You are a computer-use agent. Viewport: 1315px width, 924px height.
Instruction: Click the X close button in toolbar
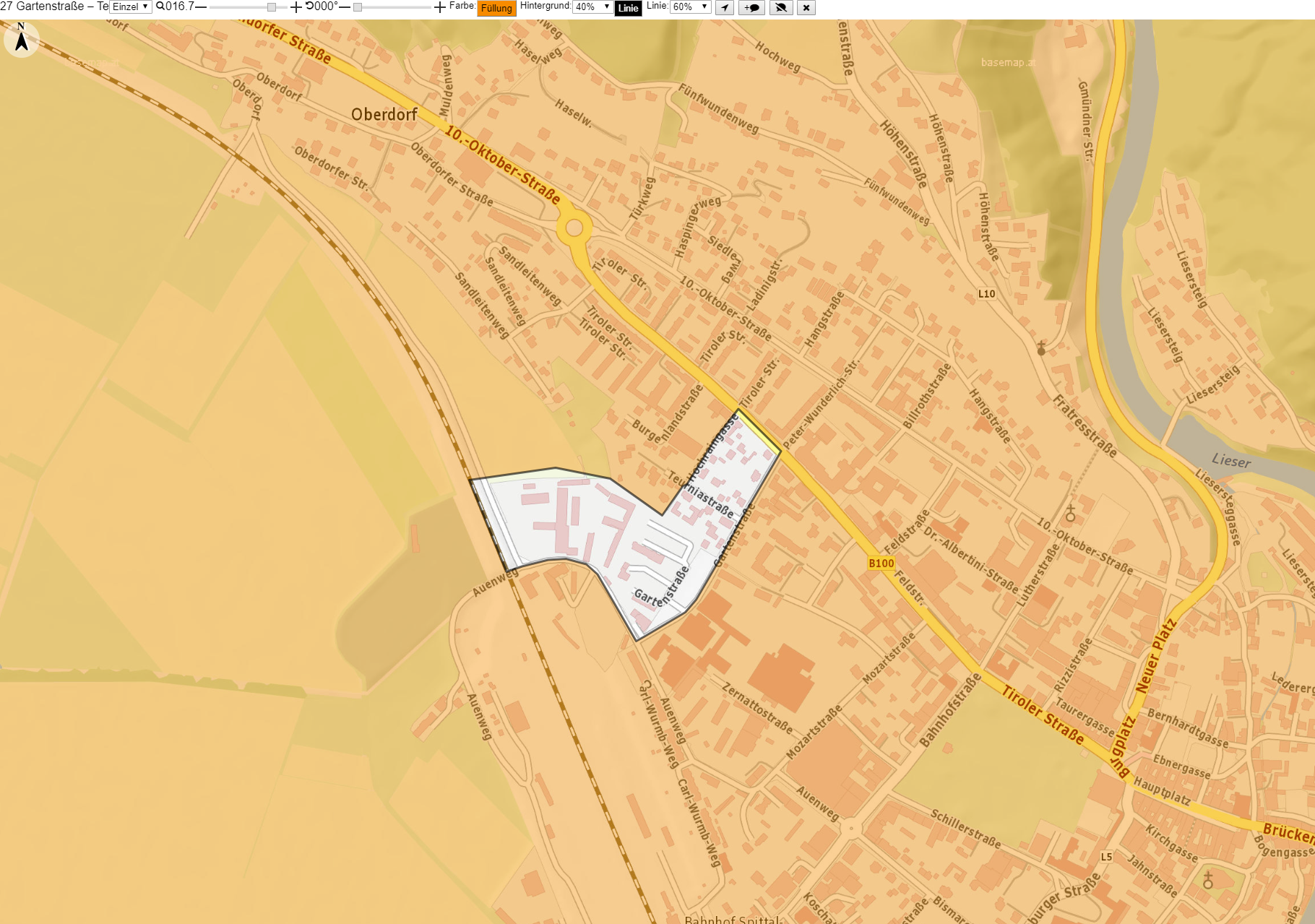coord(806,8)
